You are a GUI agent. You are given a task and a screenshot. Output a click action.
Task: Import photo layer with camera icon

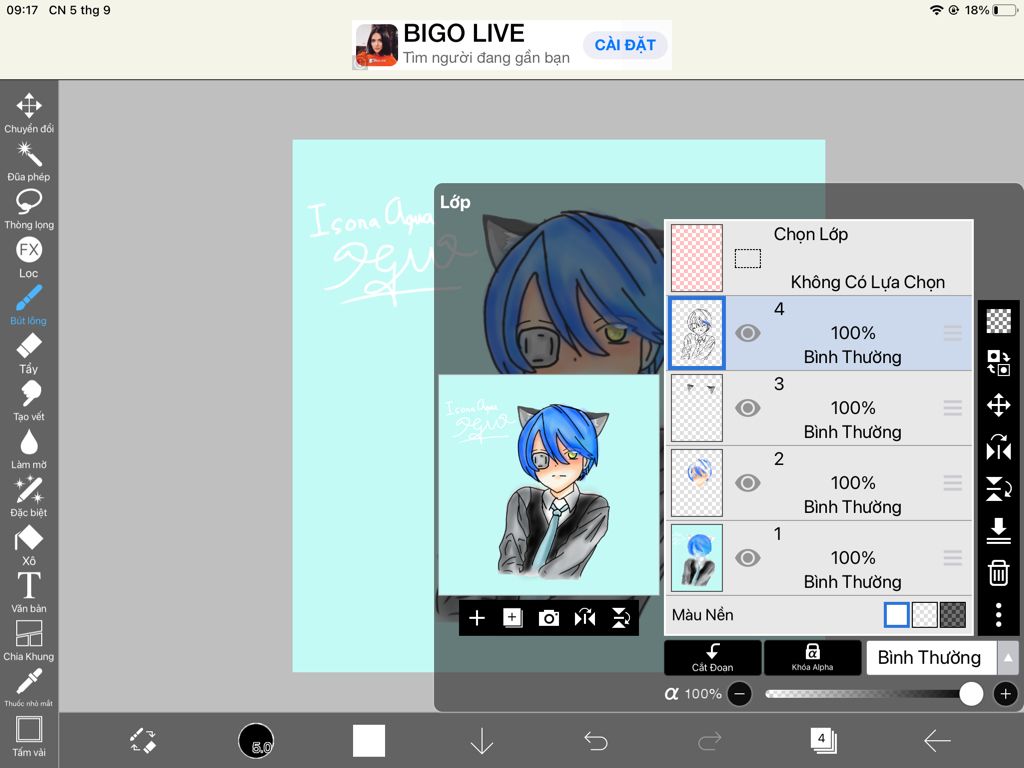point(549,618)
